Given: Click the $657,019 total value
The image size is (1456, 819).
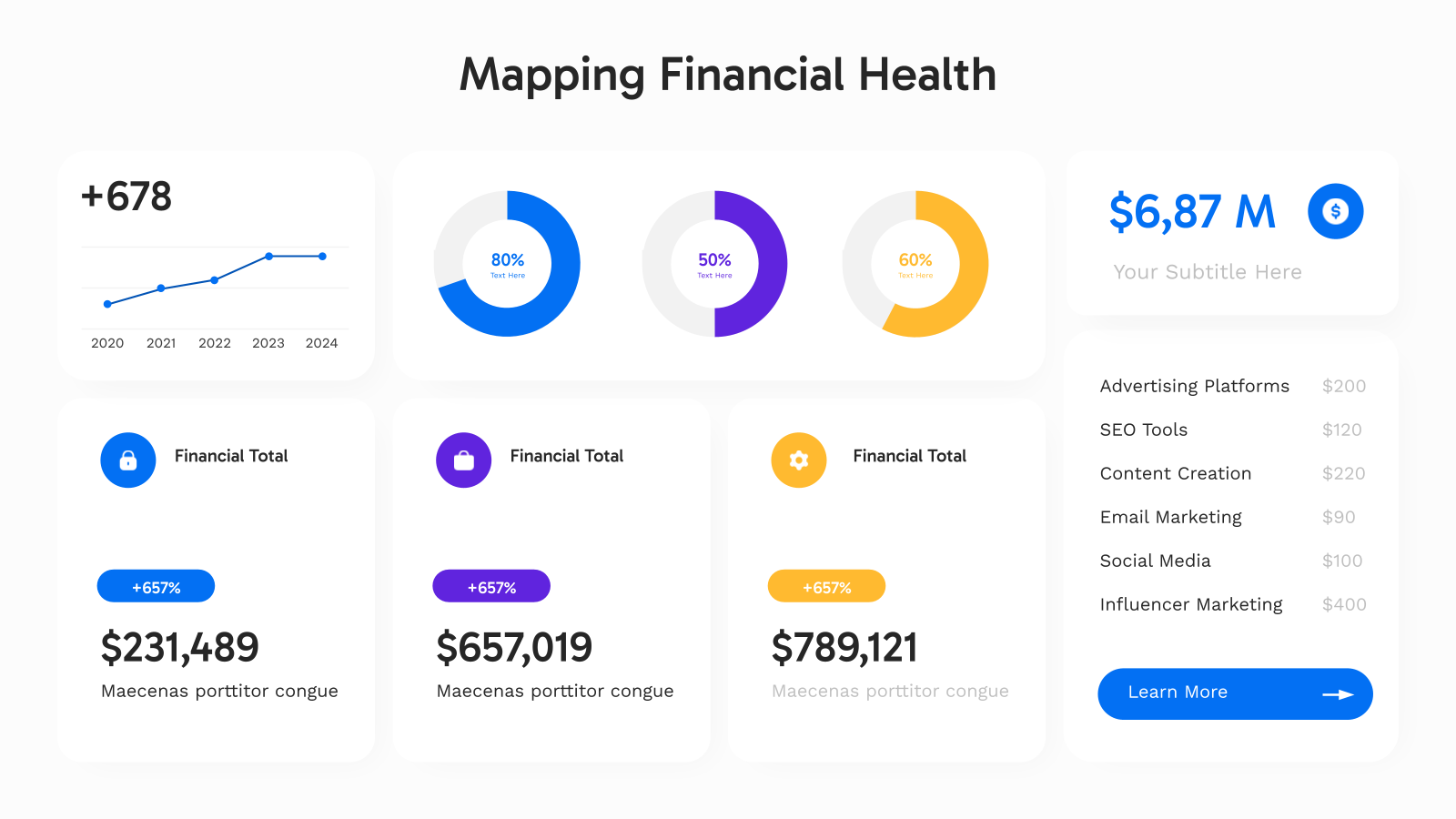Looking at the screenshot, I should click(514, 648).
